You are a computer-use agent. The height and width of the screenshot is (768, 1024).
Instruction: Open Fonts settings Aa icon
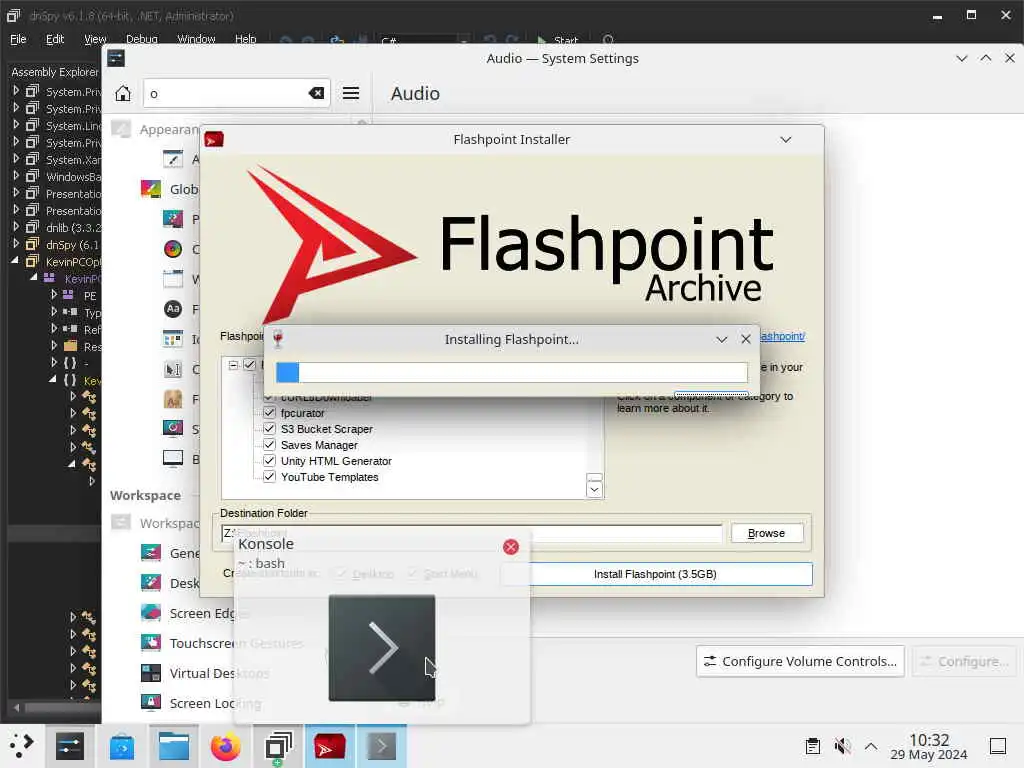pos(173,309)
